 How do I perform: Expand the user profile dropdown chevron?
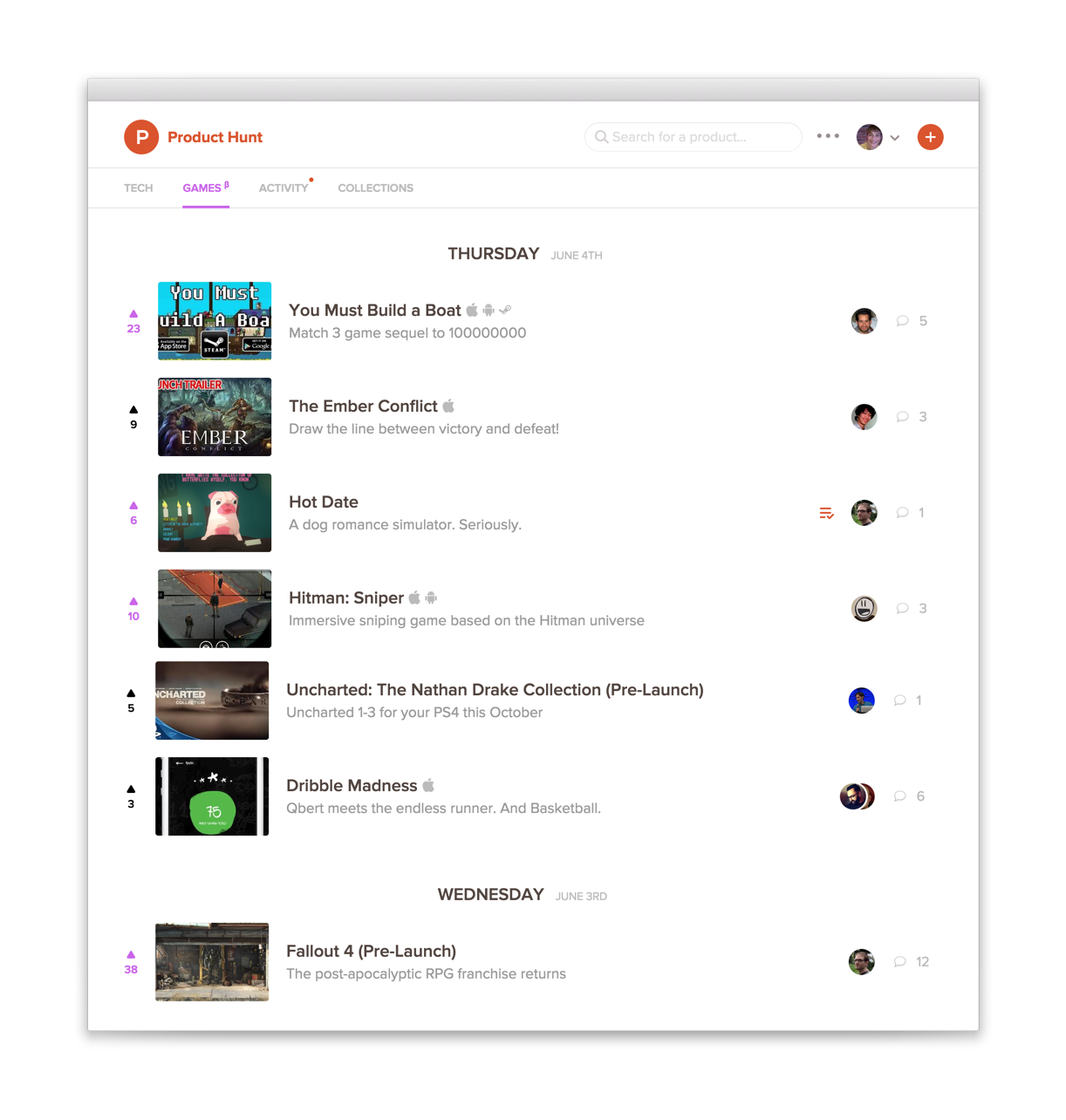[894, 138]
